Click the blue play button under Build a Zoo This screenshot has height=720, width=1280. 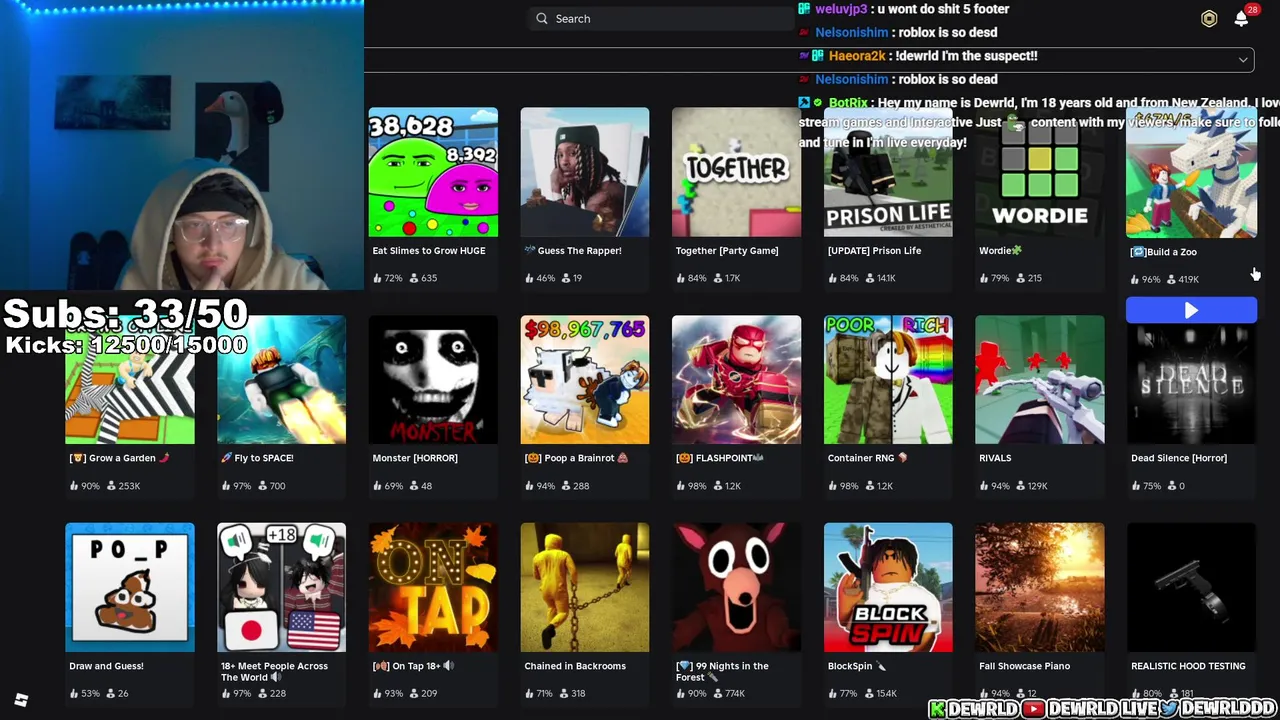(x=1191, y=311)
